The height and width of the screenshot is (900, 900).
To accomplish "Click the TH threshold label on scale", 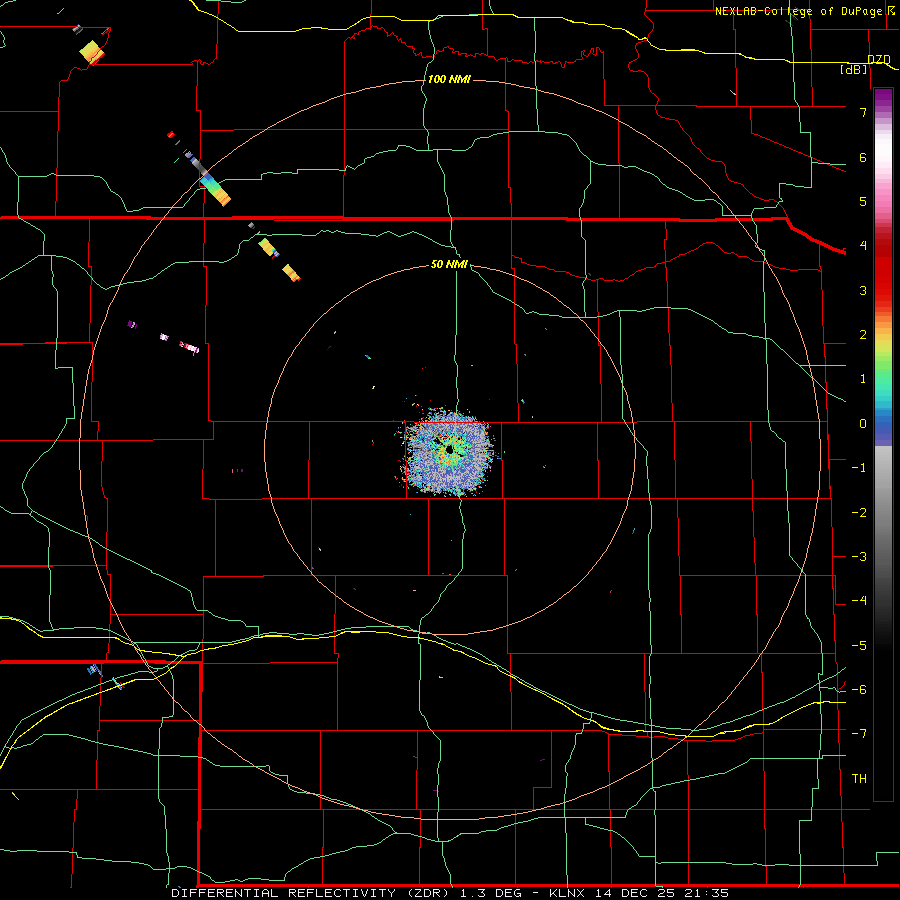I will click(x=859, y=779).
